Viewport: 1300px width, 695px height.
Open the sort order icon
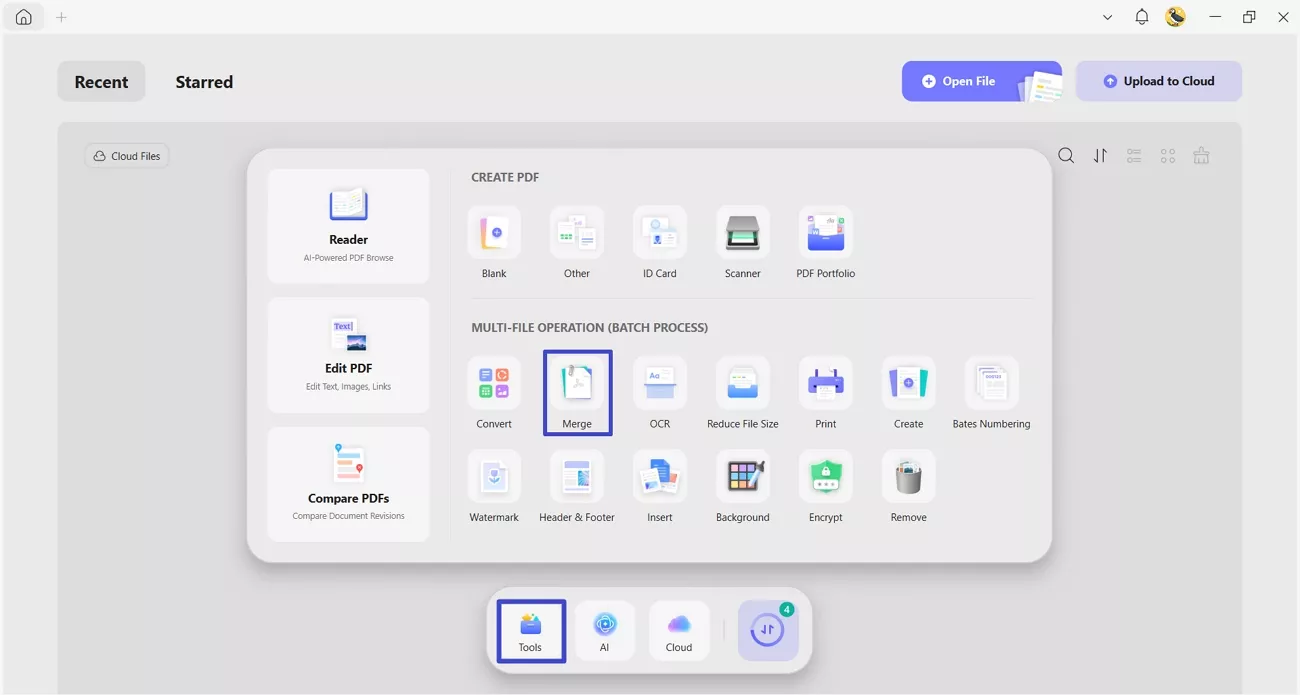[1100, 156]
